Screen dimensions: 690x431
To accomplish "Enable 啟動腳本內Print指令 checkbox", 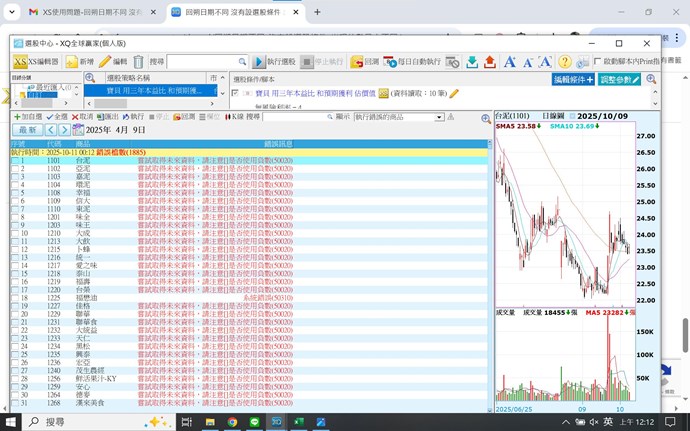I will pyautogui.click(x=598, y=62).
